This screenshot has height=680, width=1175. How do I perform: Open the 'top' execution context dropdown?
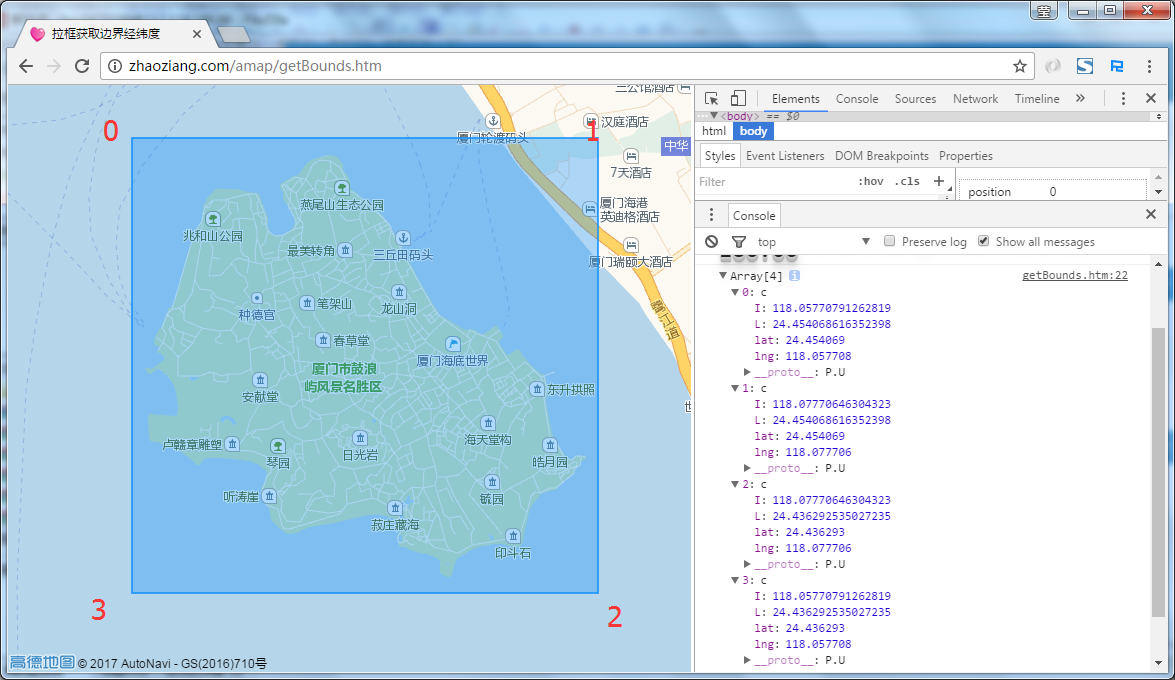[x=814, y=242]
